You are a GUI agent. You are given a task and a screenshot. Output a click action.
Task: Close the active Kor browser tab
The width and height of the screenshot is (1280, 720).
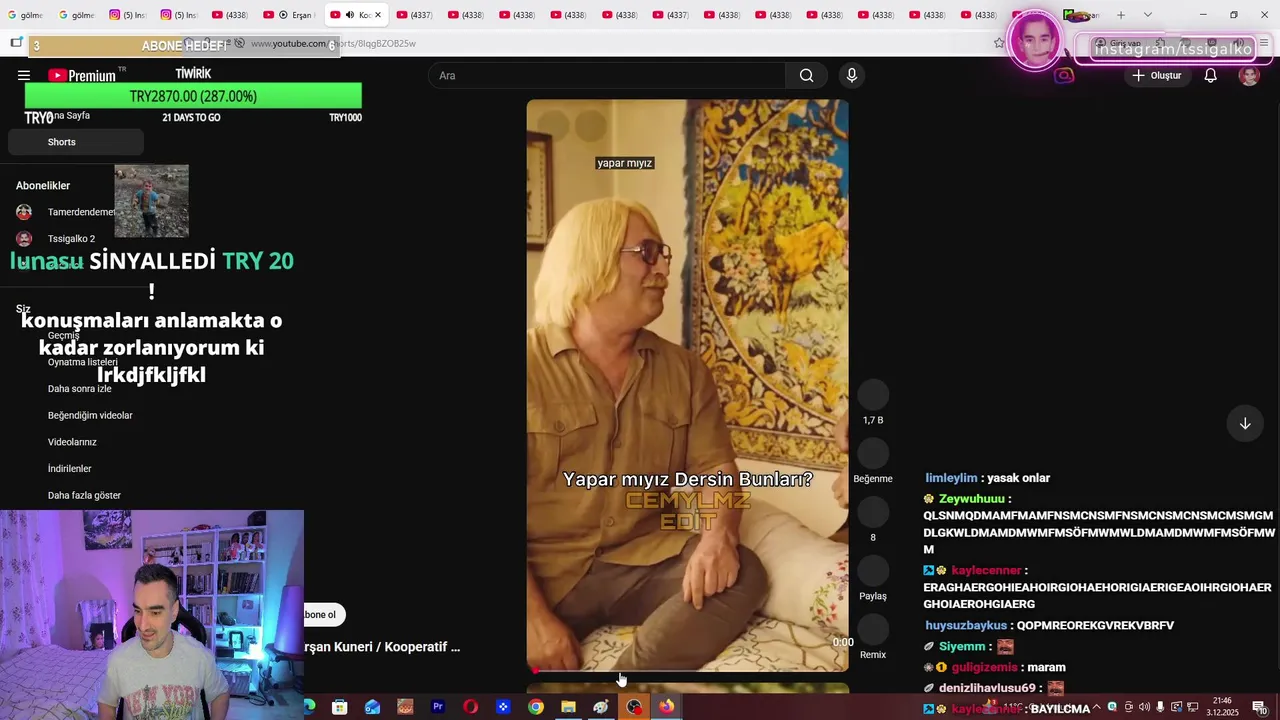tap(378, 15)
